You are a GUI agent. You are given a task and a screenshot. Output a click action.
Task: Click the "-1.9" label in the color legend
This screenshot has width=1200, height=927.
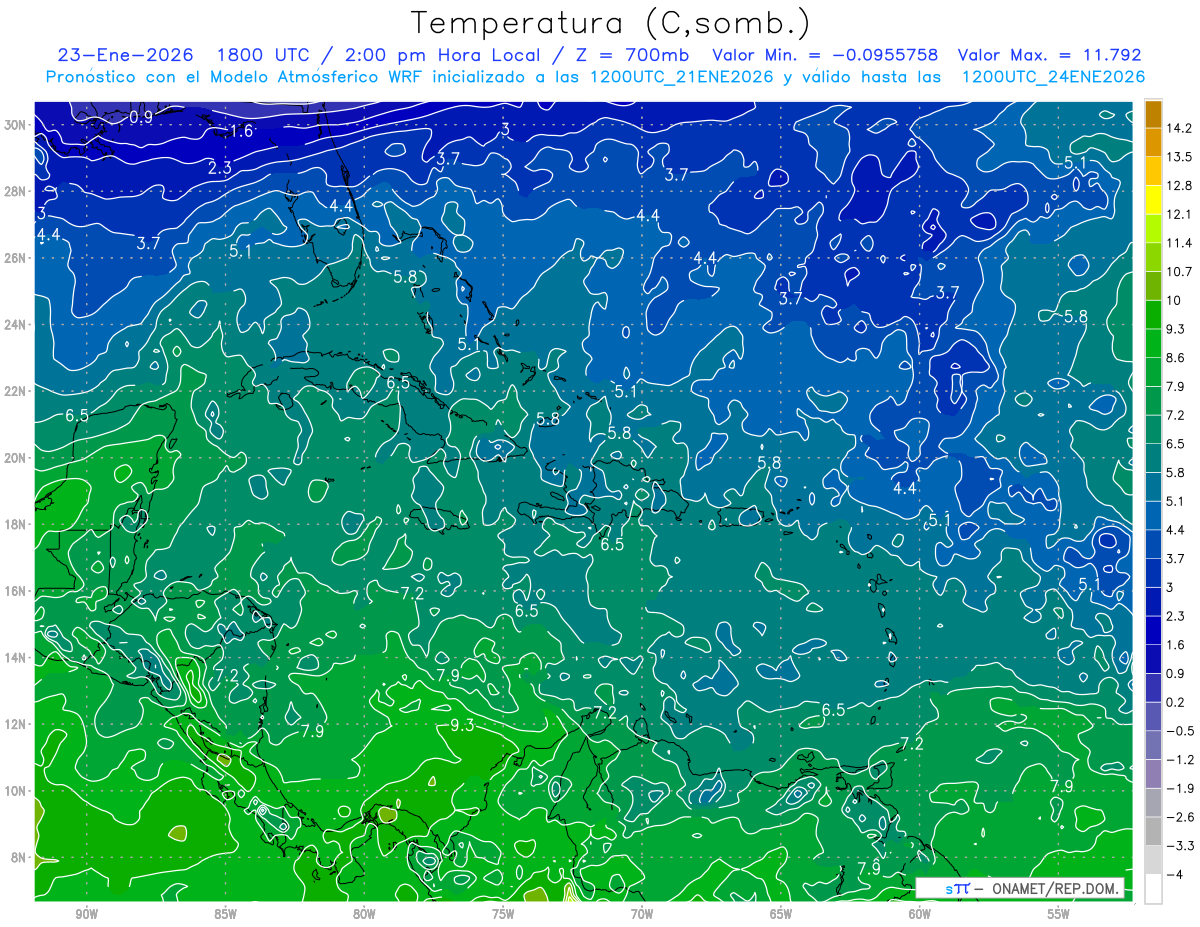point(1181,788)
